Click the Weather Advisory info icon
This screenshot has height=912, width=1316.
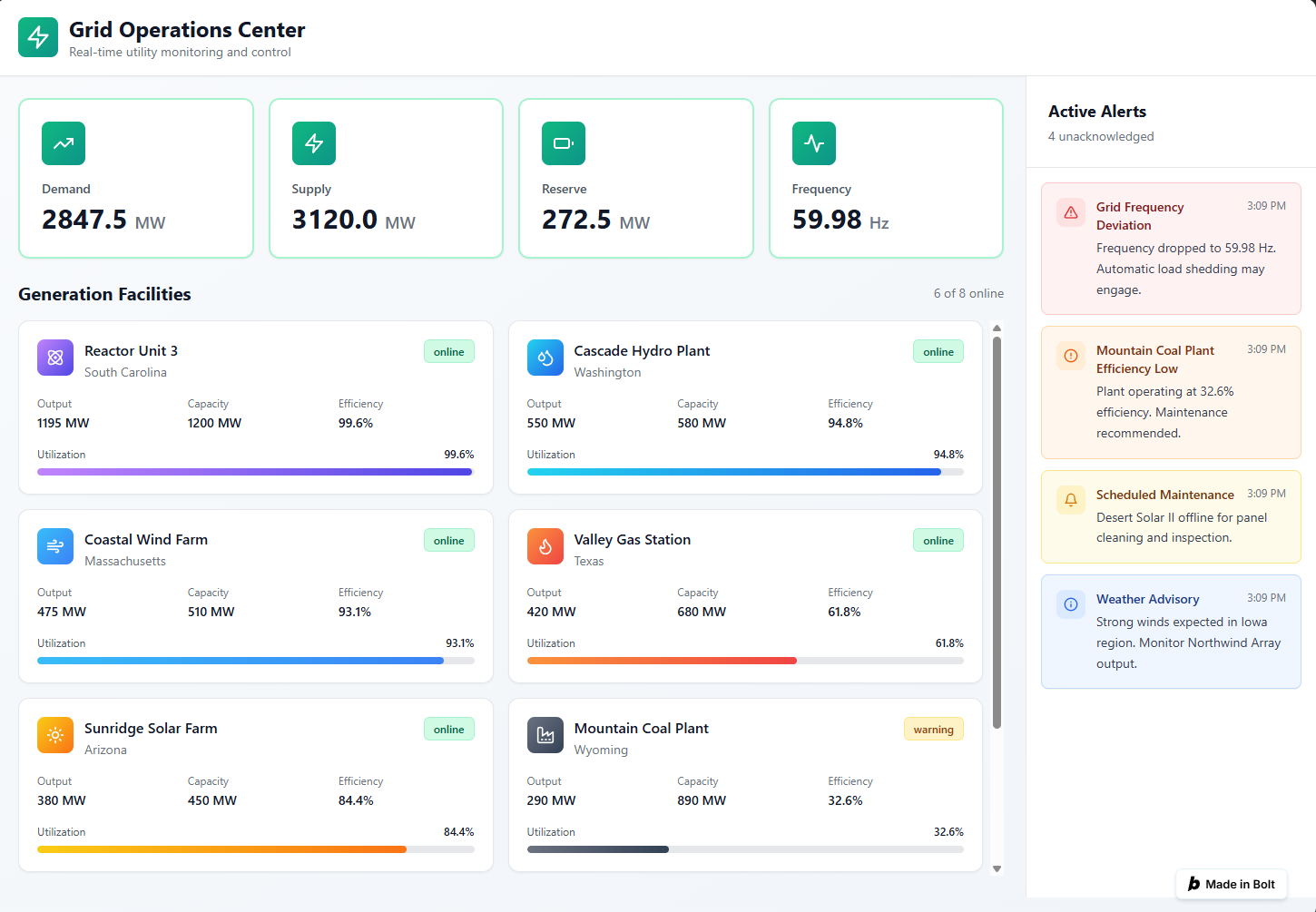(1071, 604)
